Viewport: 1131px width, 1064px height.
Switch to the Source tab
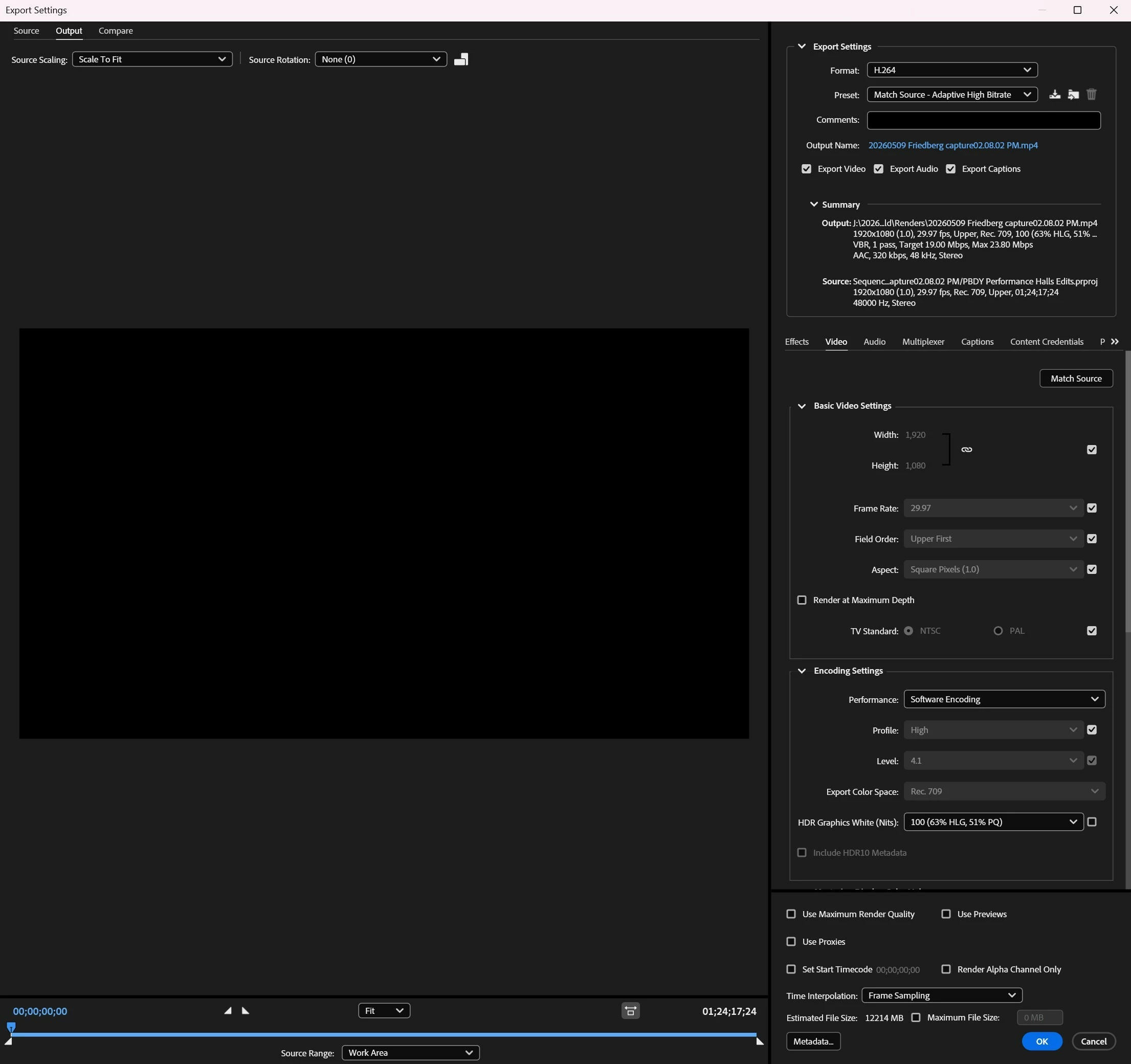(26, 31)
